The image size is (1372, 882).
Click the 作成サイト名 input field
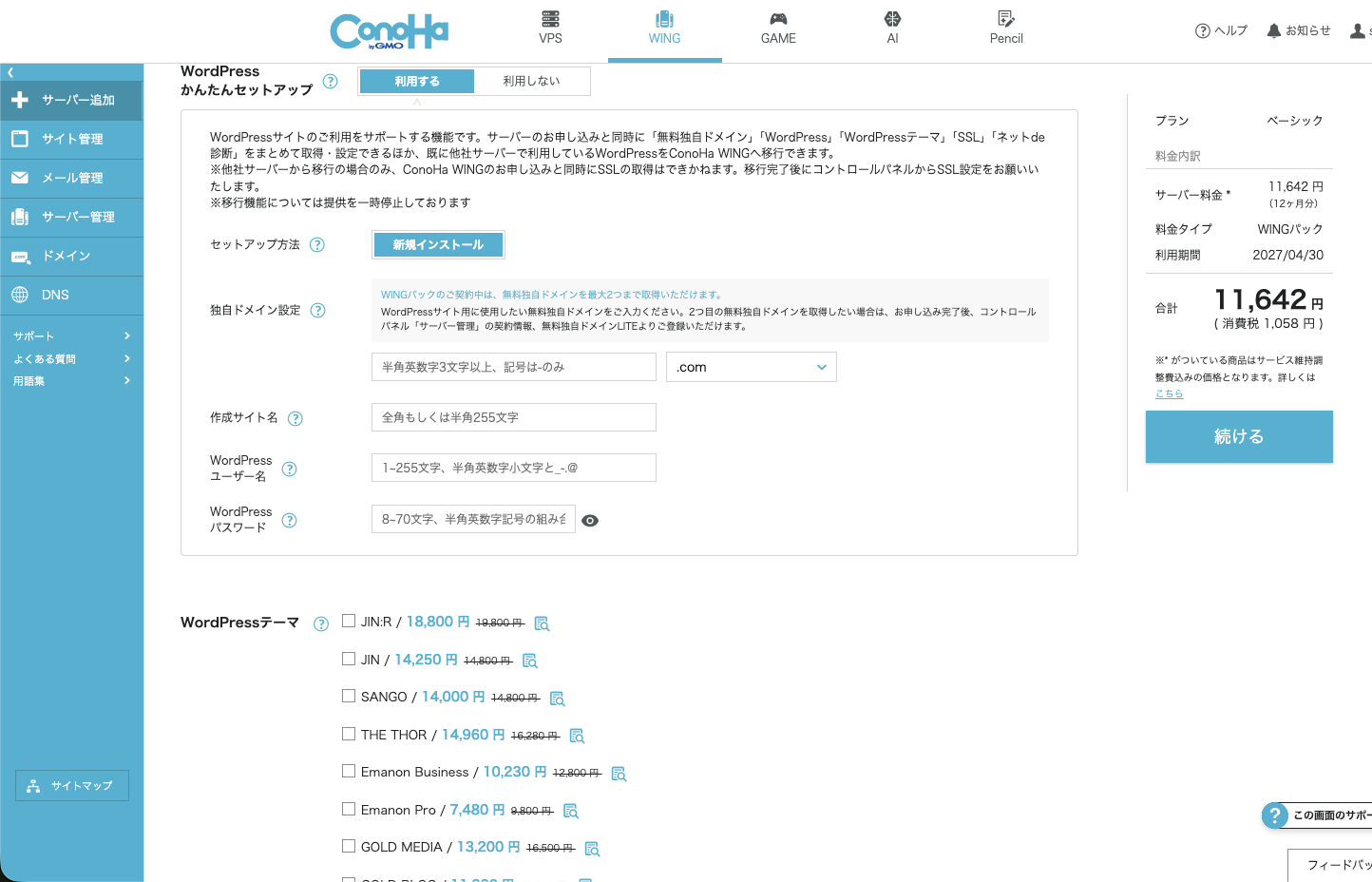pyautogui.click(x=514, y=417)
